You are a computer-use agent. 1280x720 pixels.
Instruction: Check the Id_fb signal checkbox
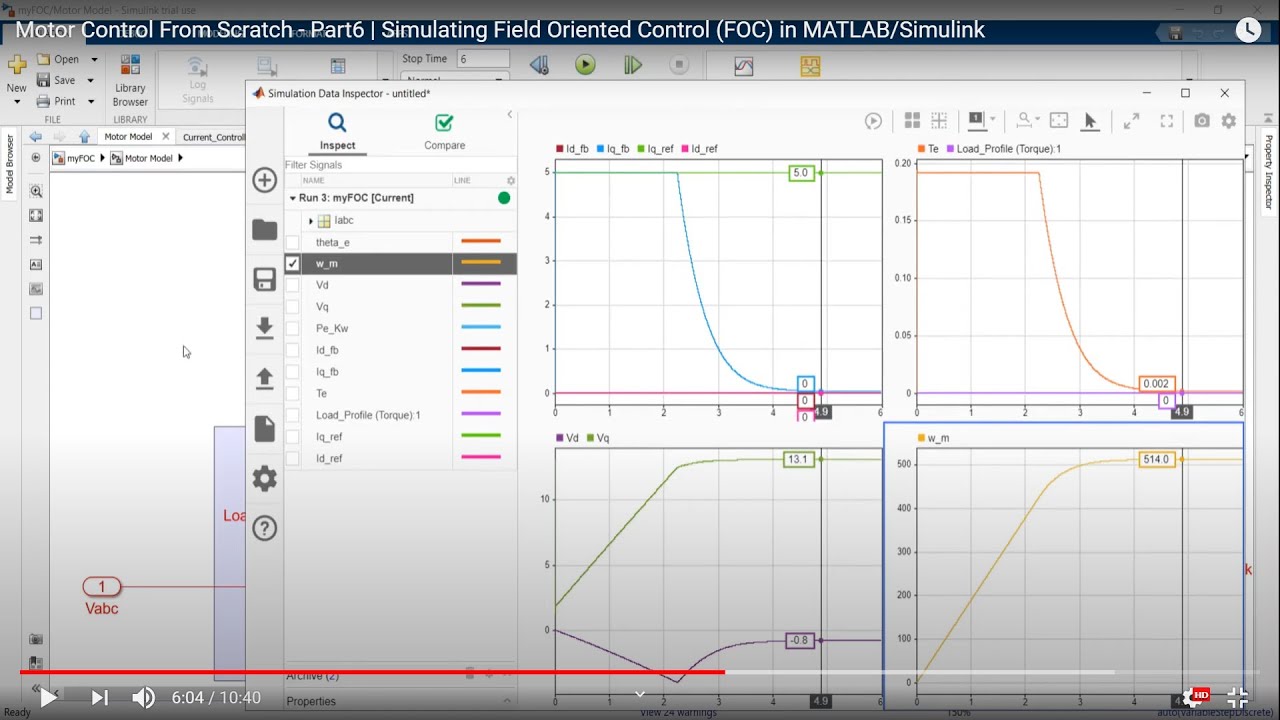(292, 350)
